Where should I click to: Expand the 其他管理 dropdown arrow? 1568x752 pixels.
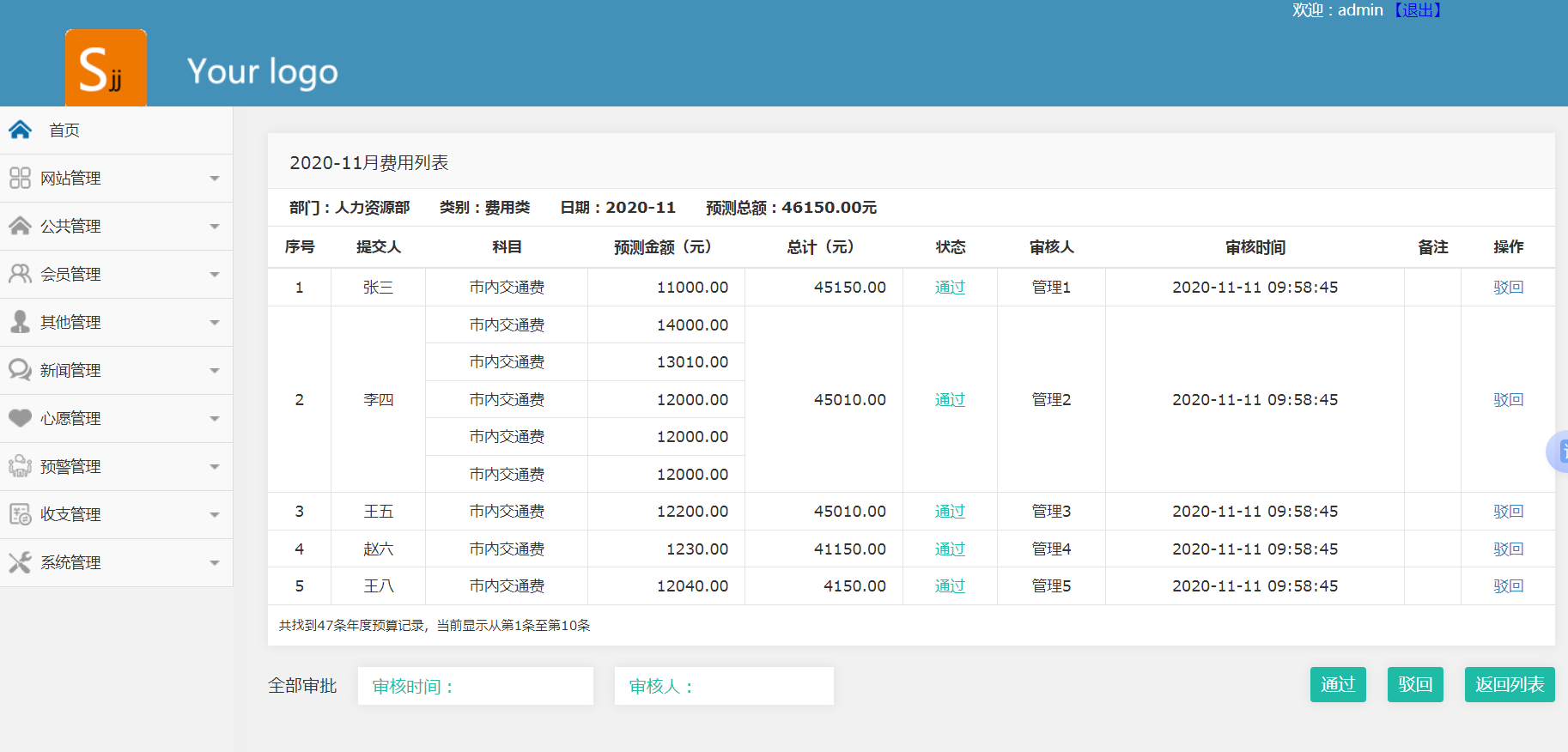point(215,323)
